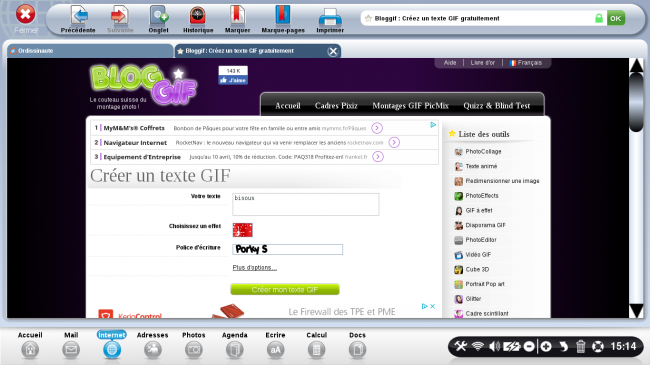
Task: Click the green OK button in address bar
Action: tap(616, 18)
